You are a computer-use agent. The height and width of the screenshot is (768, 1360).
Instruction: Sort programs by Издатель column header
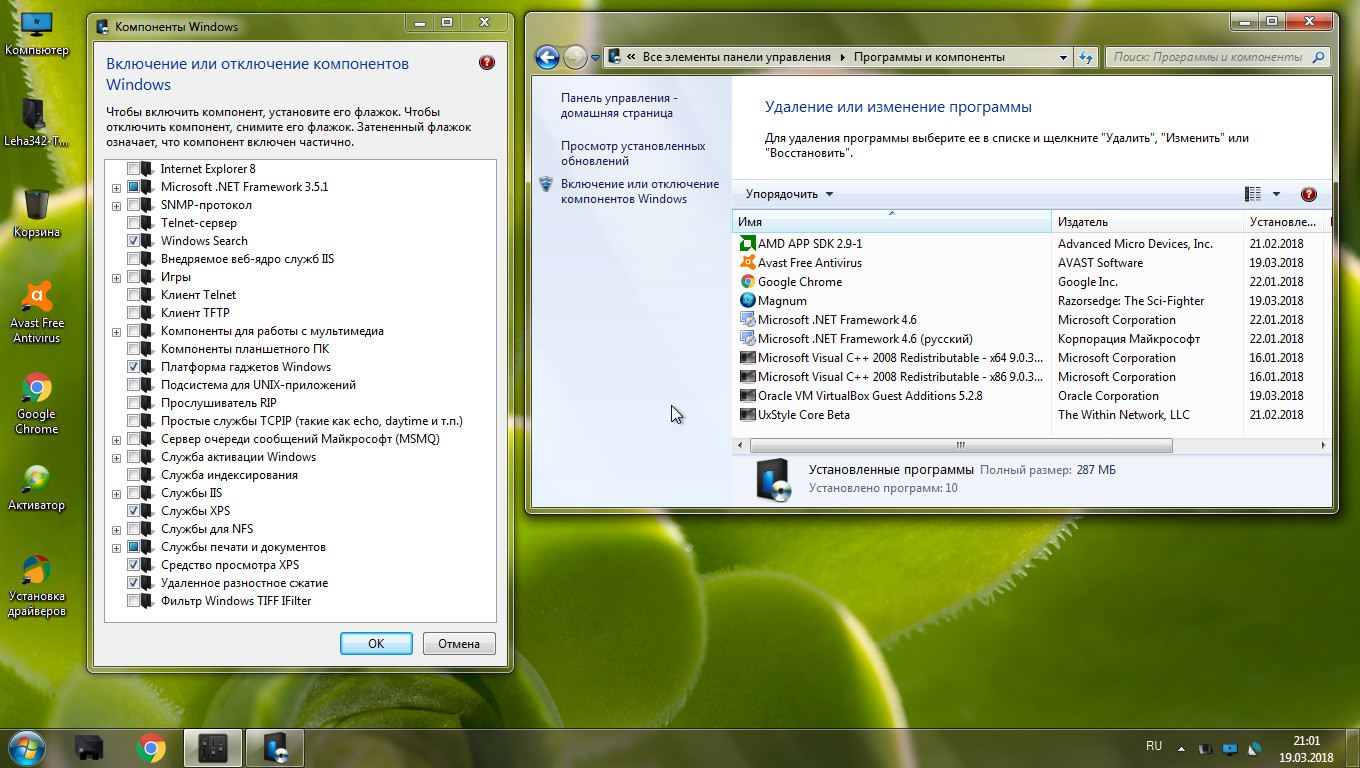click(1148, 222)
